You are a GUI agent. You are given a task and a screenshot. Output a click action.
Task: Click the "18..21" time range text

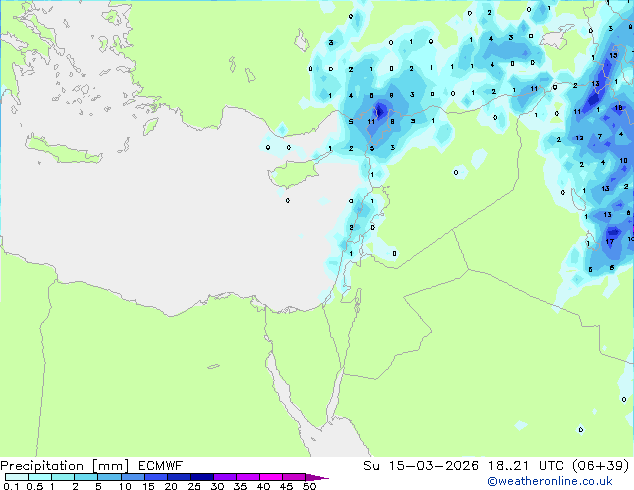(508, 466)
